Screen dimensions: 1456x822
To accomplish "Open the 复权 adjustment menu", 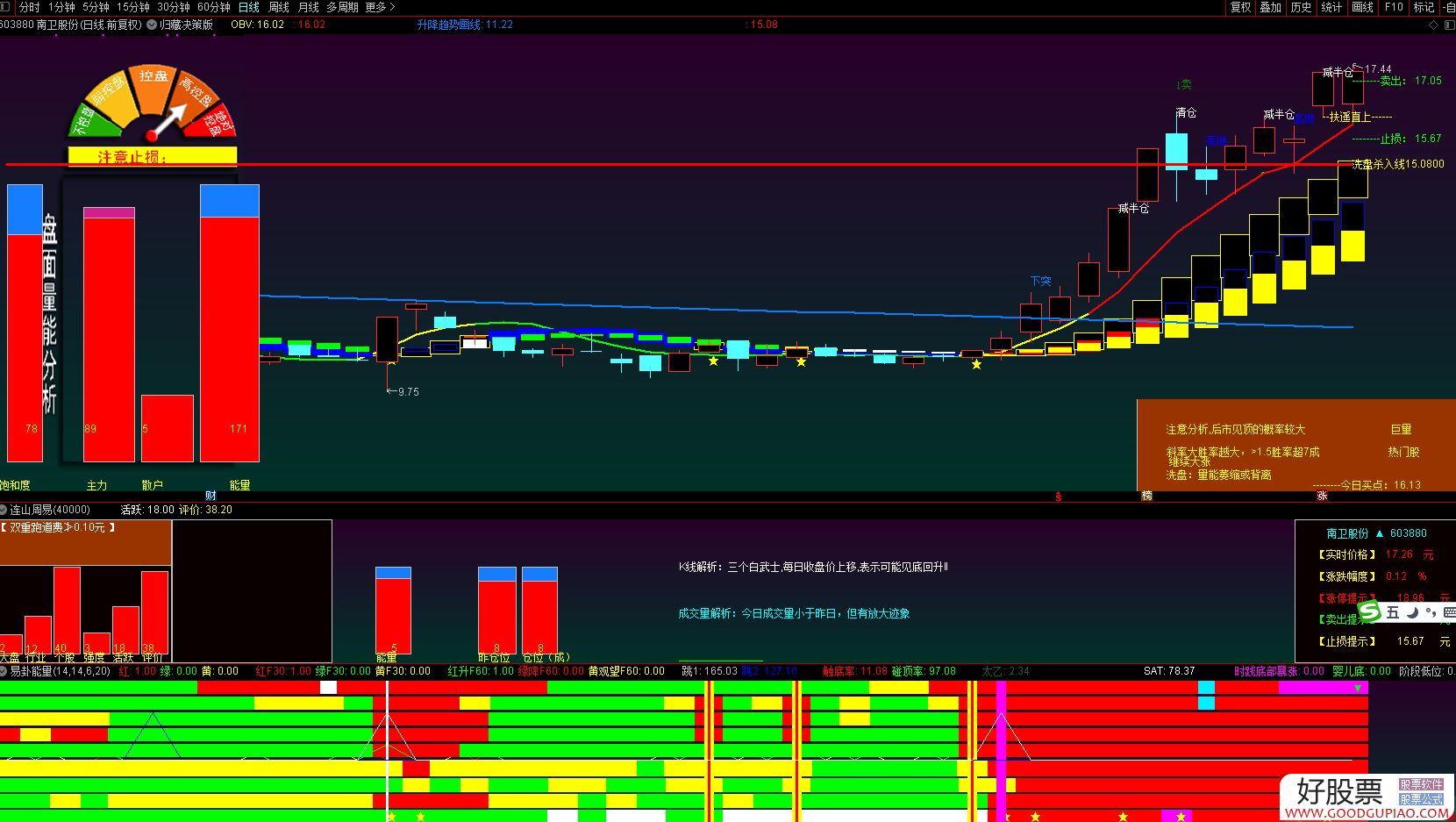I will [x=1240, y=7].
